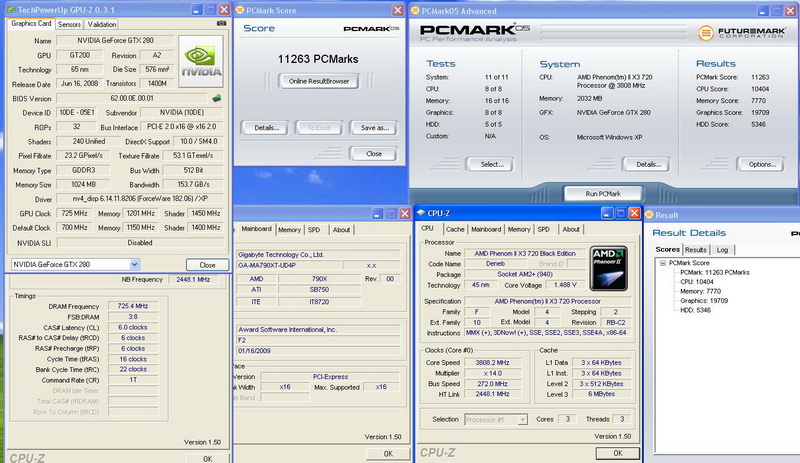The image size is (800, 463).
Task: Open SPD tab in CPU-Z processor window
Action: [544, 230]
